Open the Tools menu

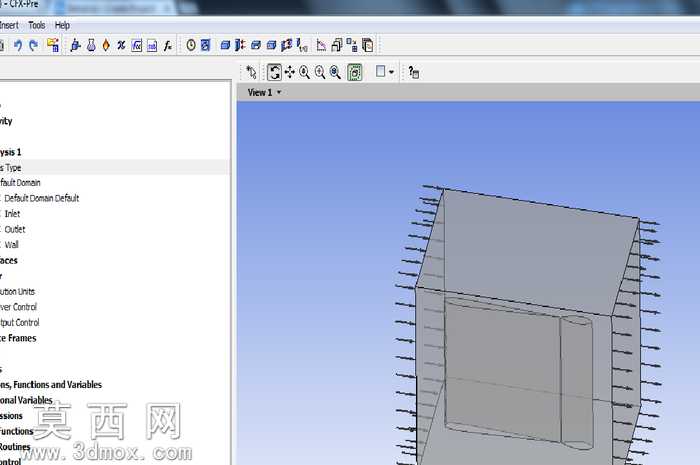coord(37,25)
